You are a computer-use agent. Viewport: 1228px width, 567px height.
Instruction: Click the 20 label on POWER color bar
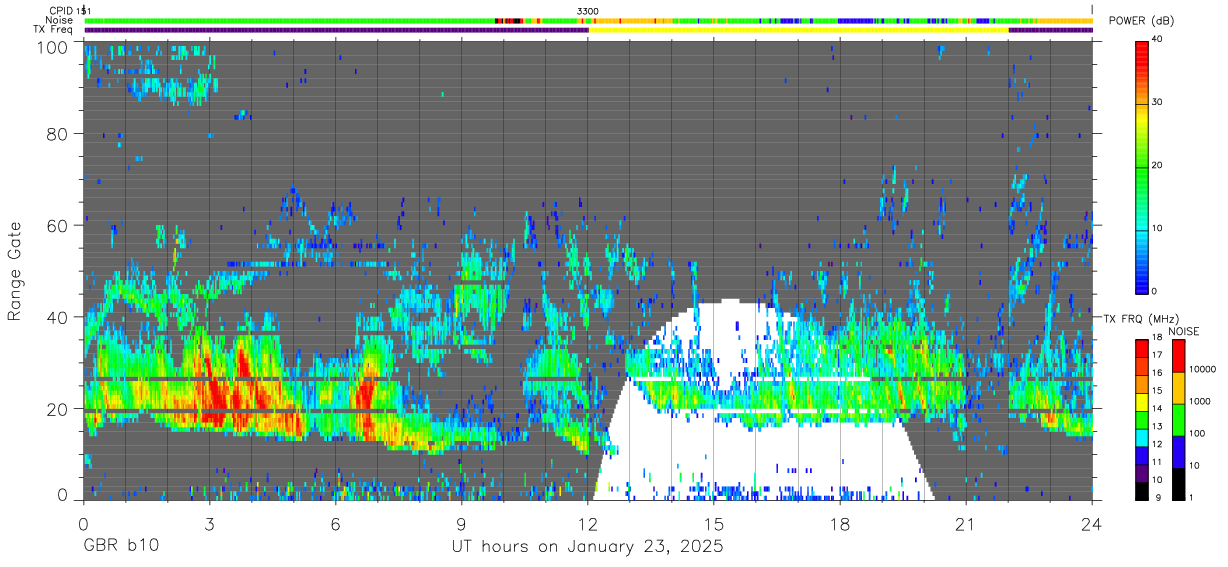(1156, 166)
